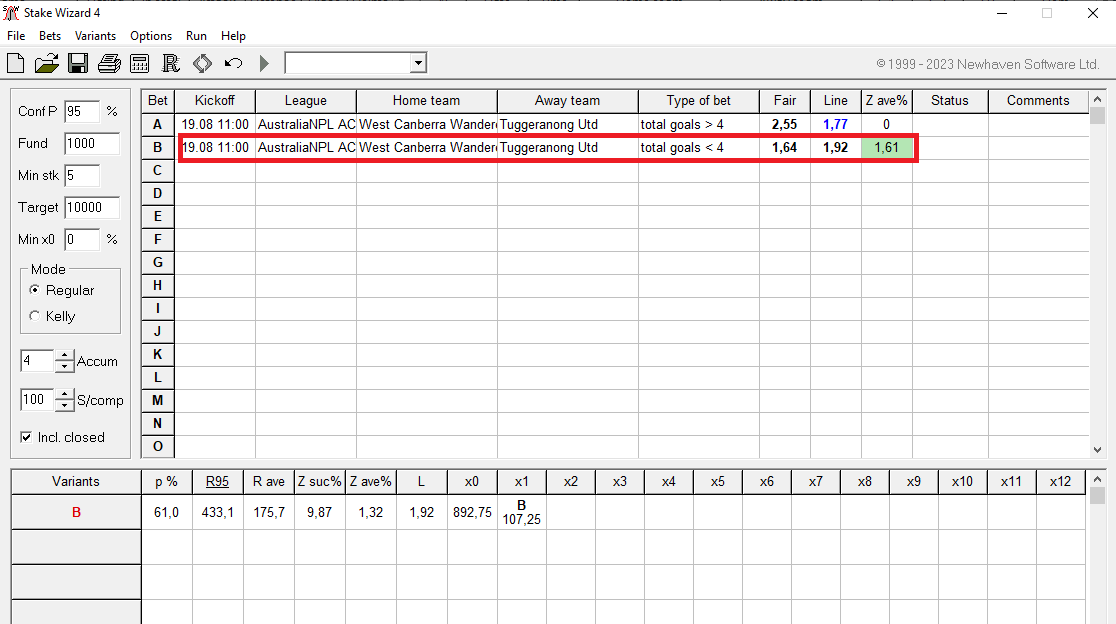1116x624 pixels.
Task: Click the Min stk input field
Action: 82,175
